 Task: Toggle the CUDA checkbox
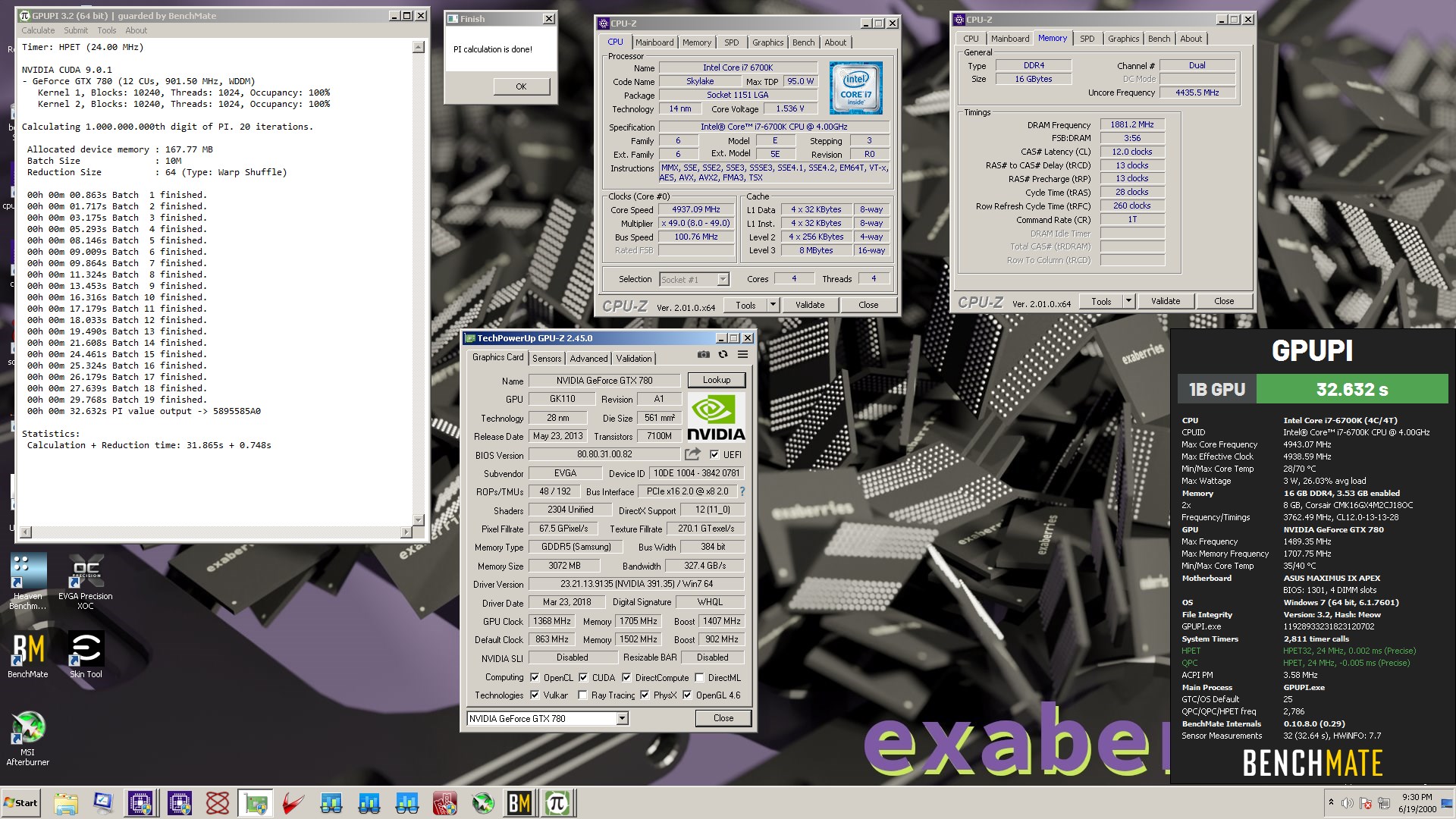click(583, 678)
